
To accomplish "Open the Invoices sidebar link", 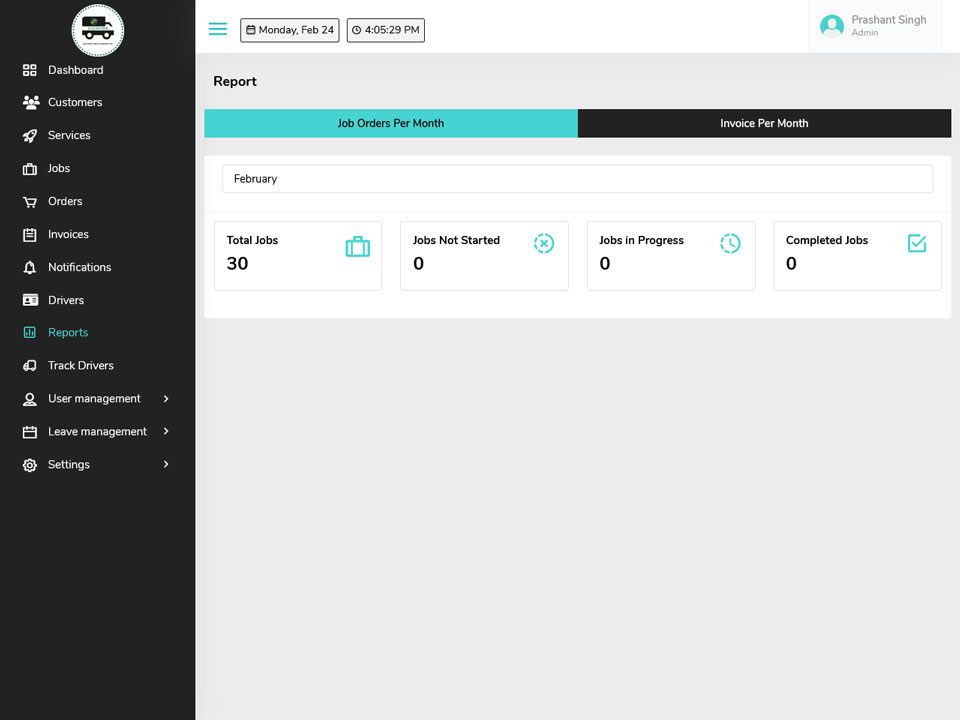I will [68, 234].
